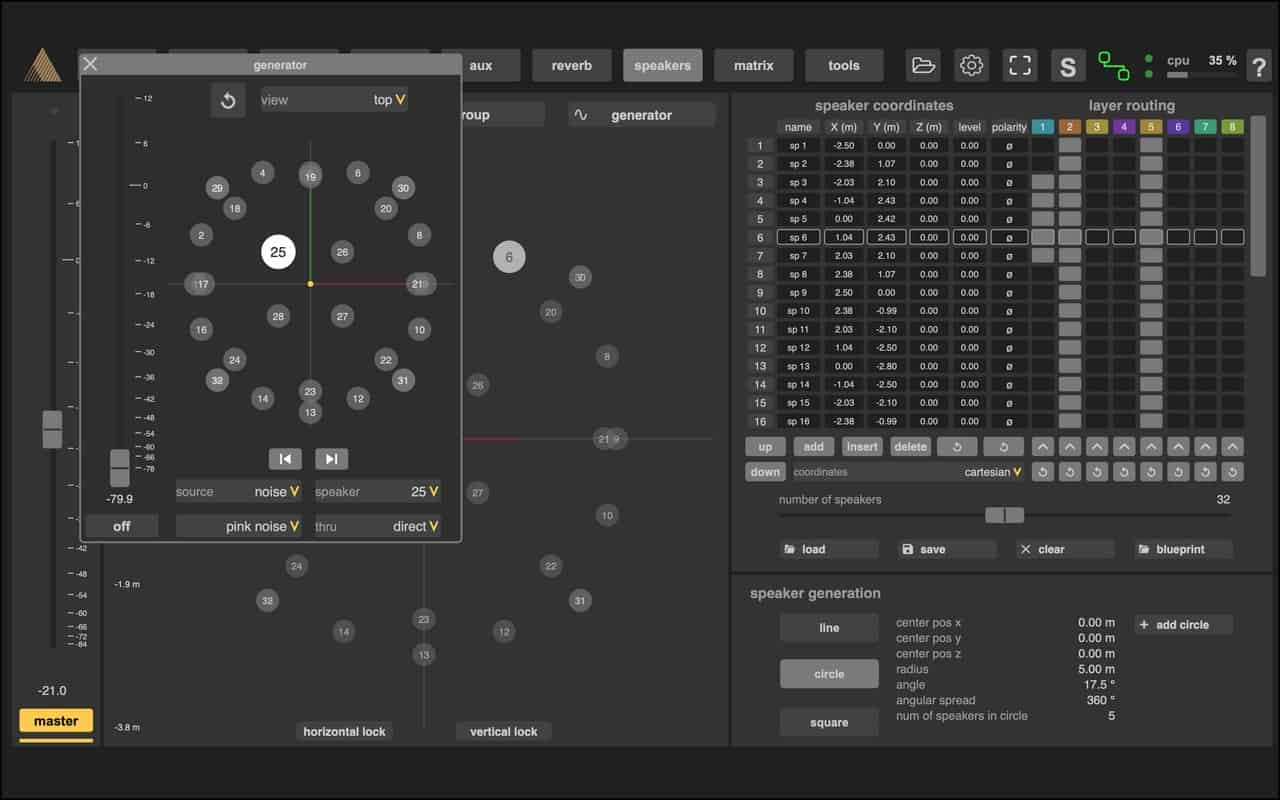1280x800 pixels.
Task: Toggle fullscreen using the bracket icon
Action: (x=1019, y=66)
